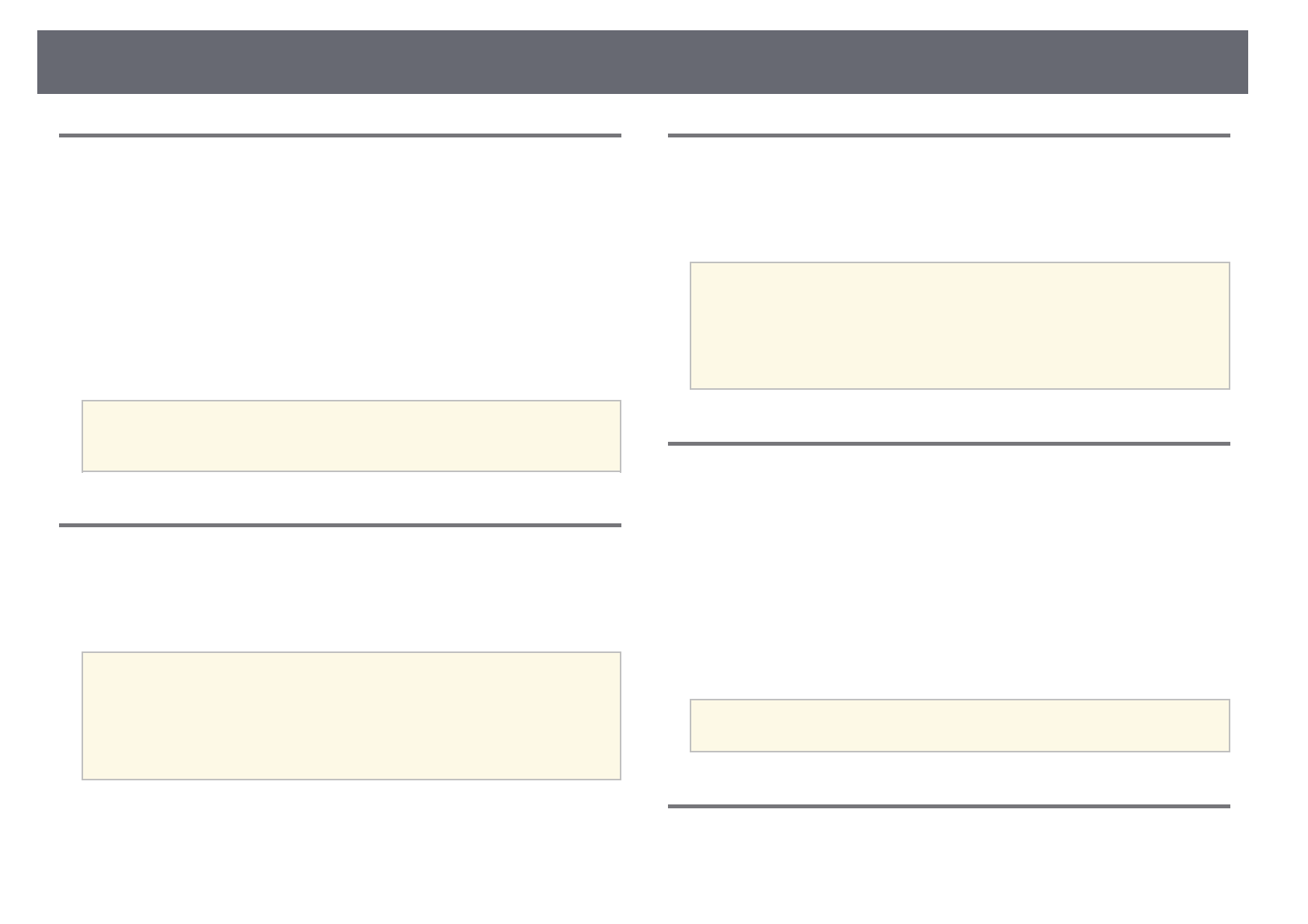
Task: Click the white margin right of the header banner
Action: 1278,62
